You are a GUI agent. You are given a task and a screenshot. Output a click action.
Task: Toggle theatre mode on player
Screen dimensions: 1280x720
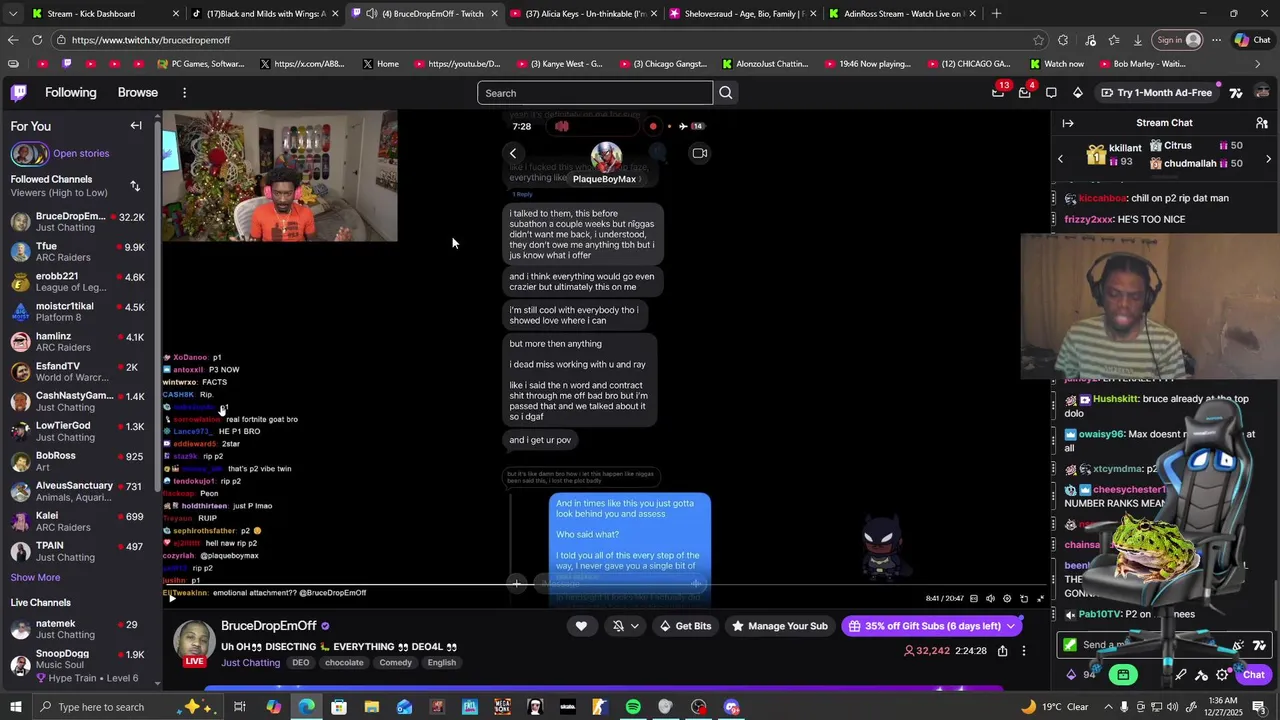[1024, 599]
